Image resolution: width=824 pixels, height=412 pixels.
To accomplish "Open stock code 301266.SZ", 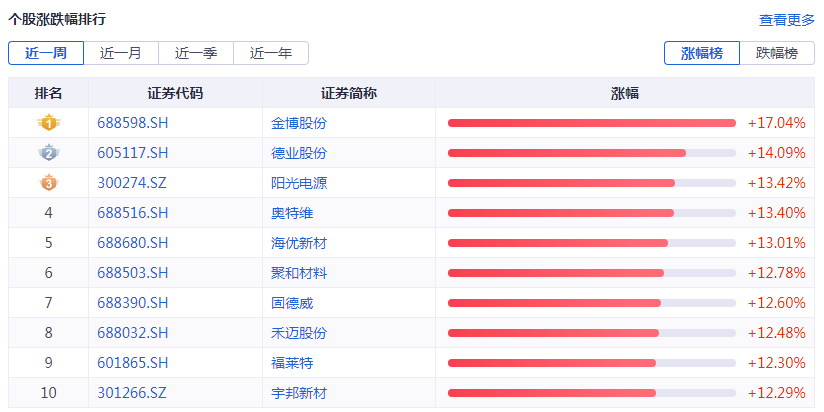I will pyautogui.click(x=133, y=393).
